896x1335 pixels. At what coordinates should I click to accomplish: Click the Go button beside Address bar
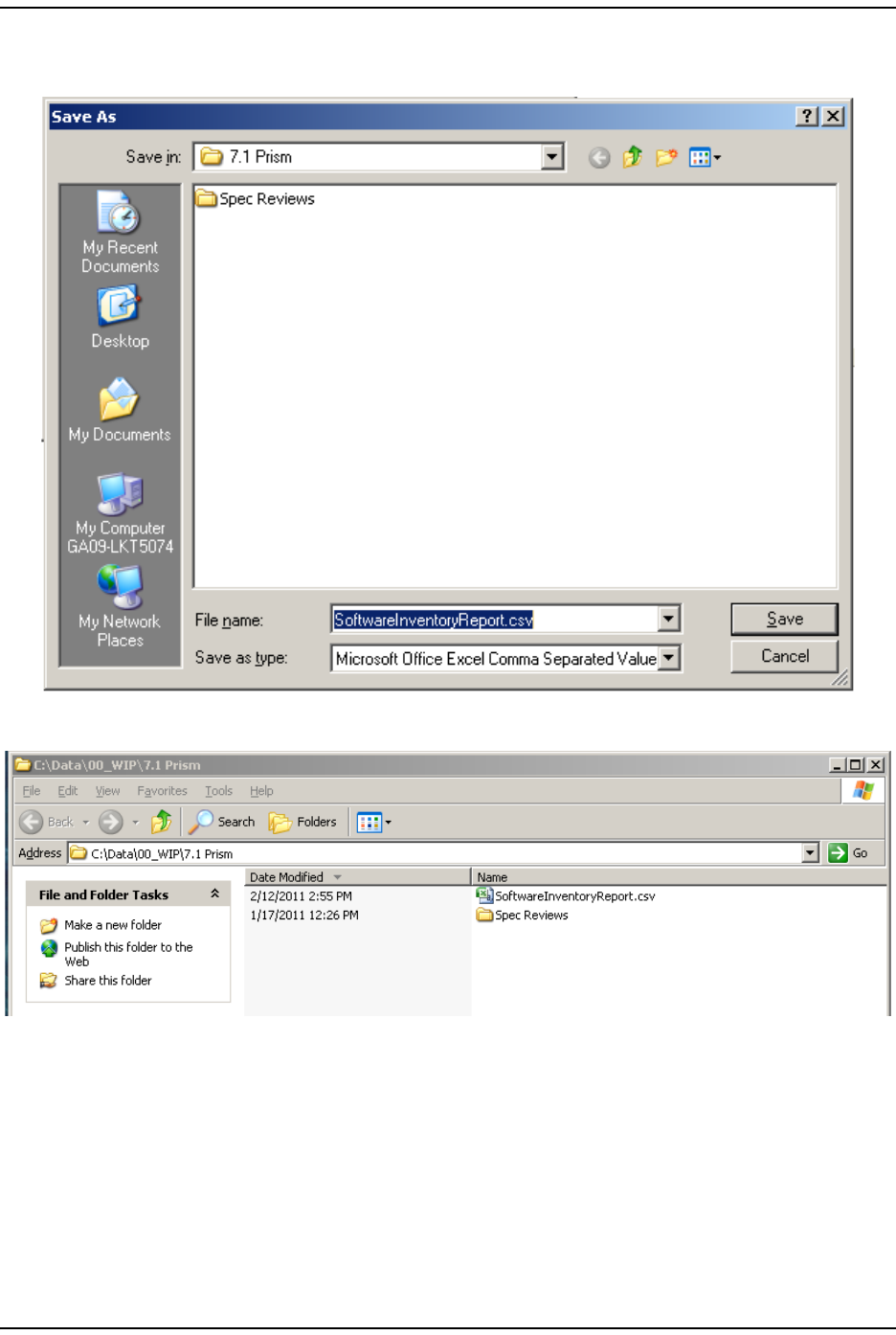pyautogui.click(x=849, y=853)
